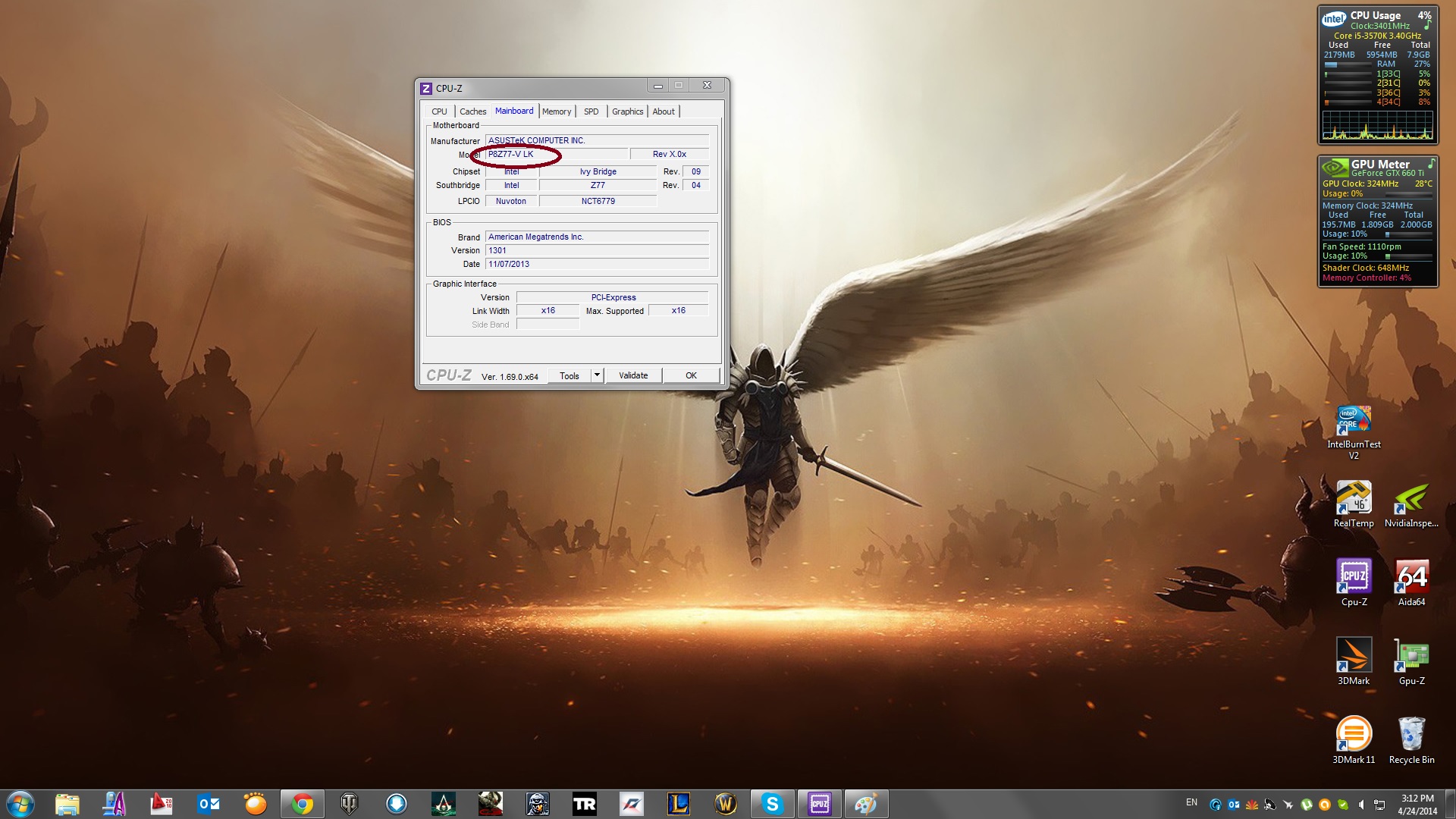Image resolution: width=1456 pixels, height=819 pixels.
Task: Select the Mainboard tab
Action: [x=514, y=111]
